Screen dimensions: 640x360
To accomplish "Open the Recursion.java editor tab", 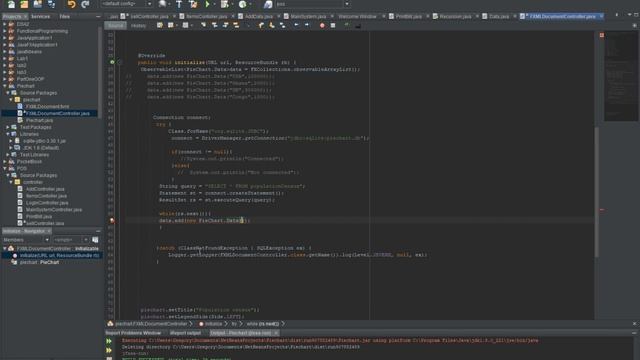I will 455,16.
